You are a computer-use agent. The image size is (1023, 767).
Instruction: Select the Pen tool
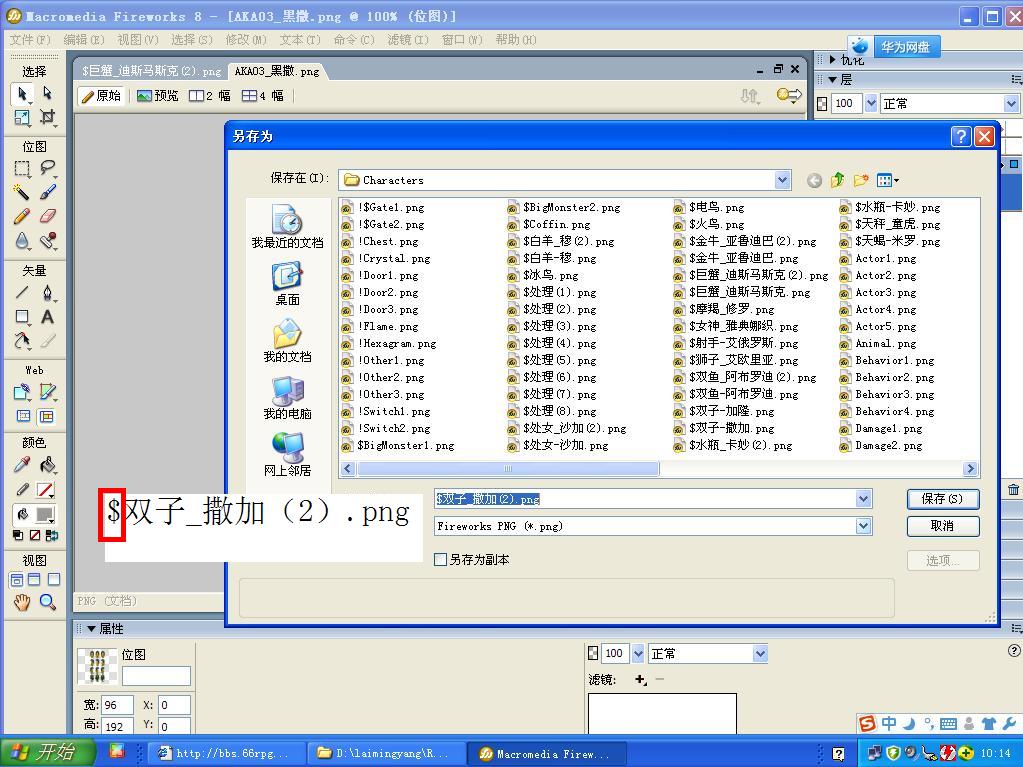[47, 292]
